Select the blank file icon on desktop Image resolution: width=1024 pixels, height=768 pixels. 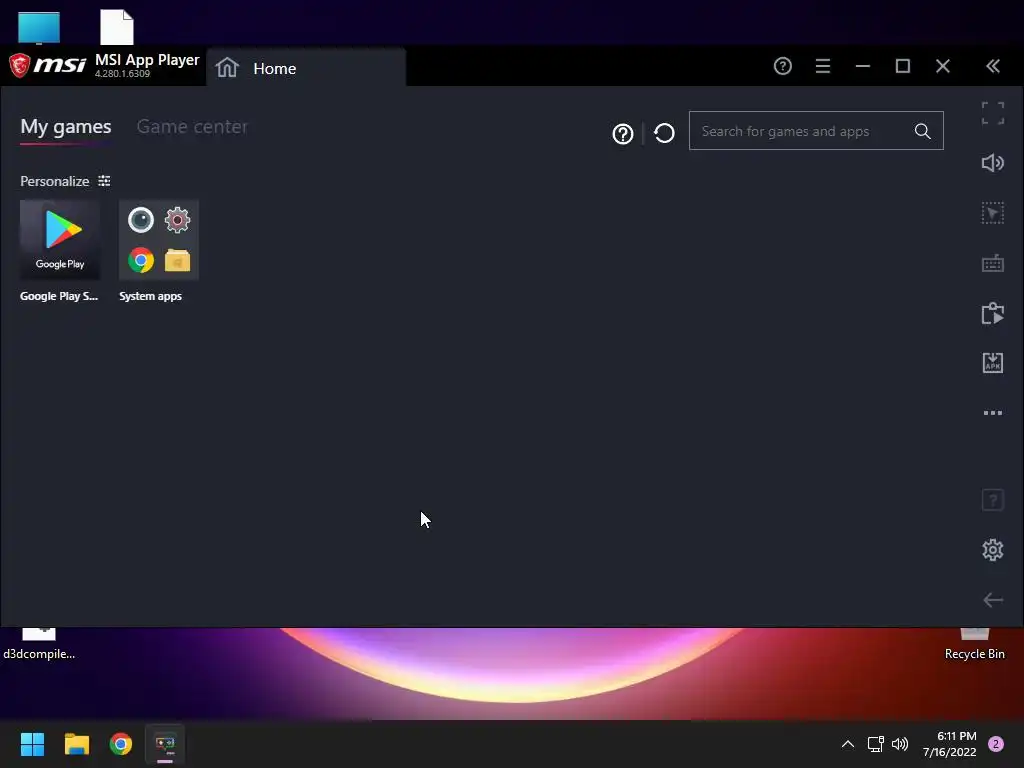(117, 27)
